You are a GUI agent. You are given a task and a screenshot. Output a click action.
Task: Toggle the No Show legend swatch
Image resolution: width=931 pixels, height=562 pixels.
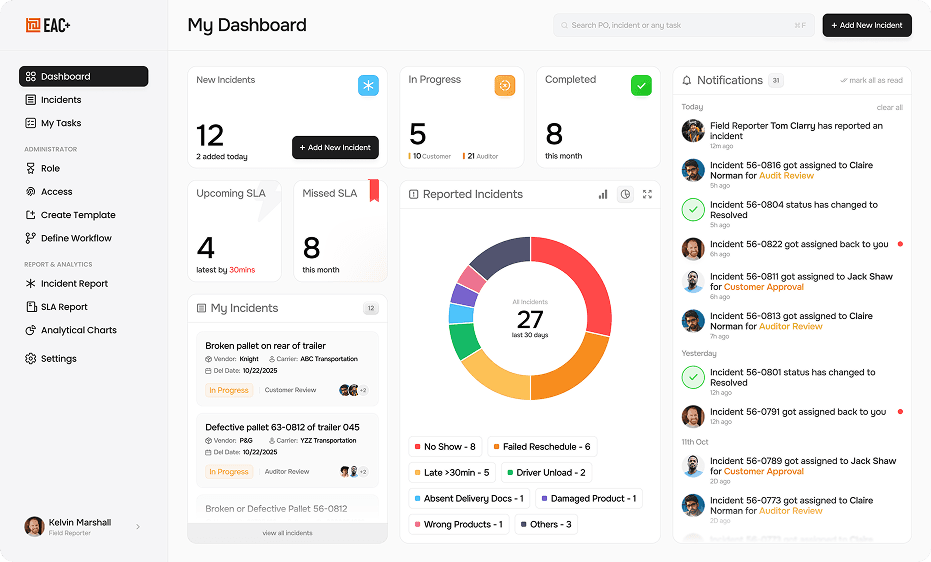[417, 447]
